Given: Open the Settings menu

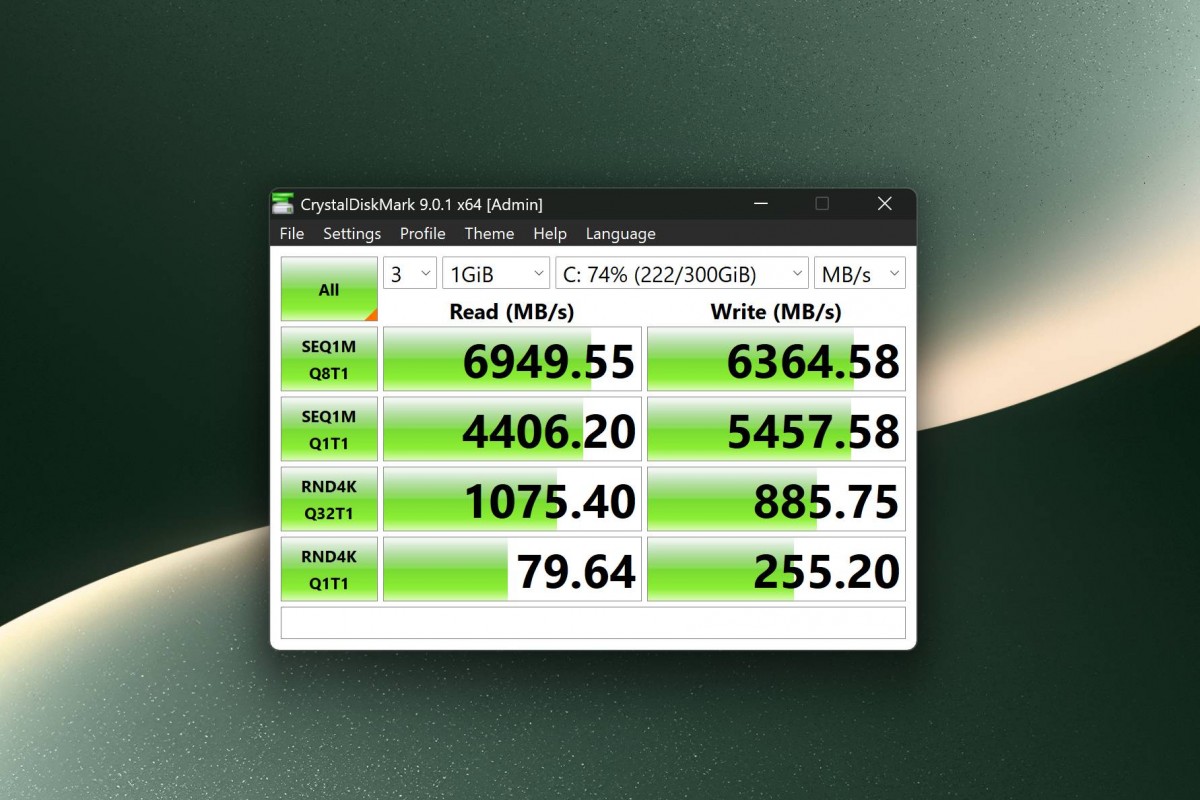Looking at the screenshot, I should click(352, 234).
